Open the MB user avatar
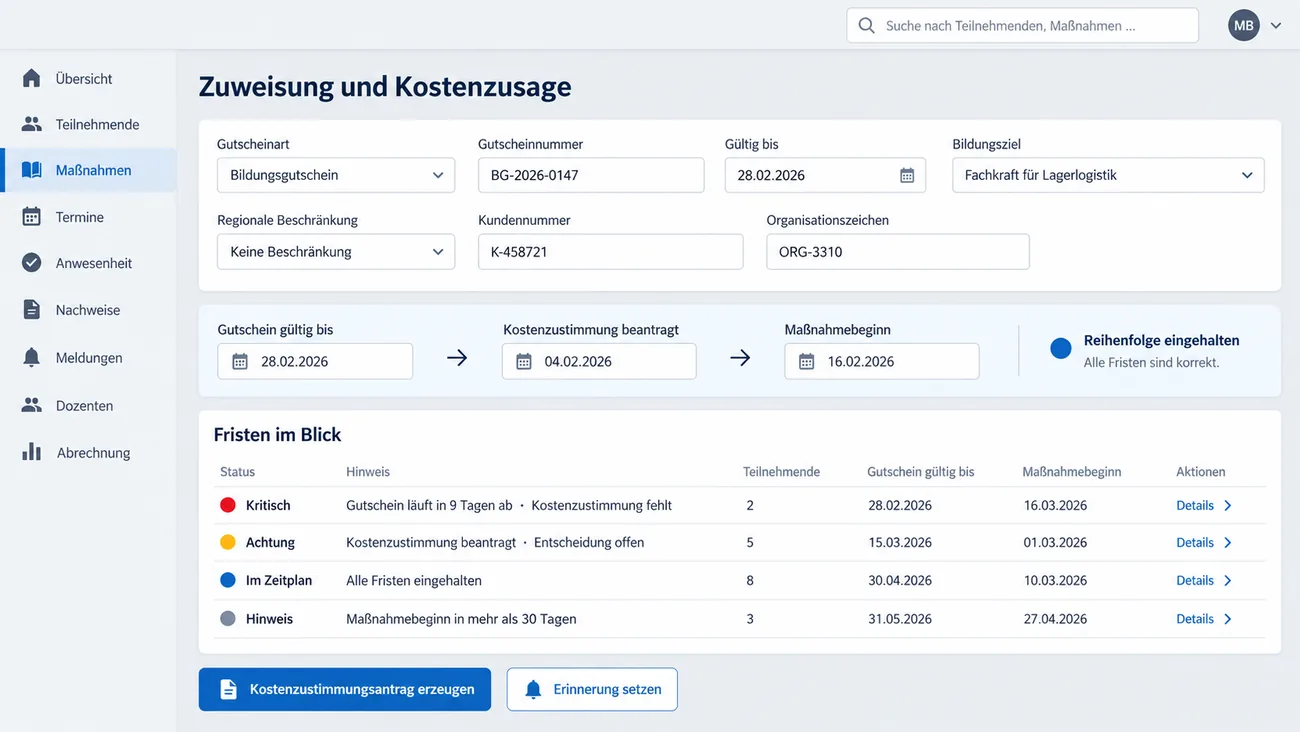Screen dimensions: 1300x732 [x=1244, y=26]
